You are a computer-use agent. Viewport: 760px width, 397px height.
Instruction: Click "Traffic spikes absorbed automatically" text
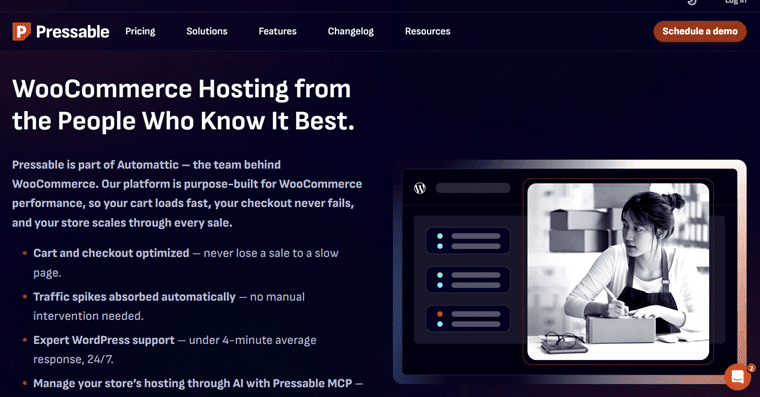(134, 297)
